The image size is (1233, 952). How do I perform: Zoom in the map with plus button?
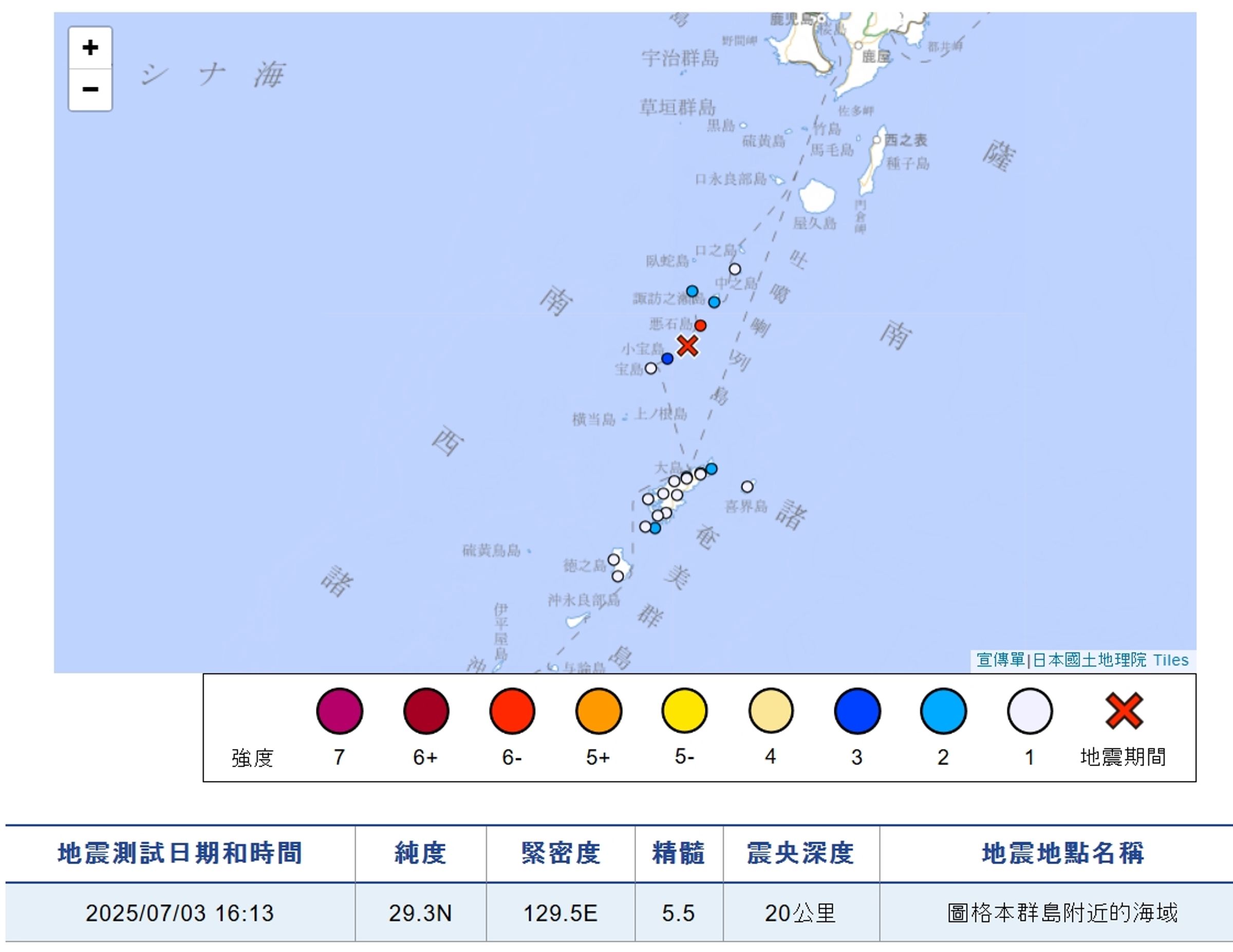tap(90, 47)
